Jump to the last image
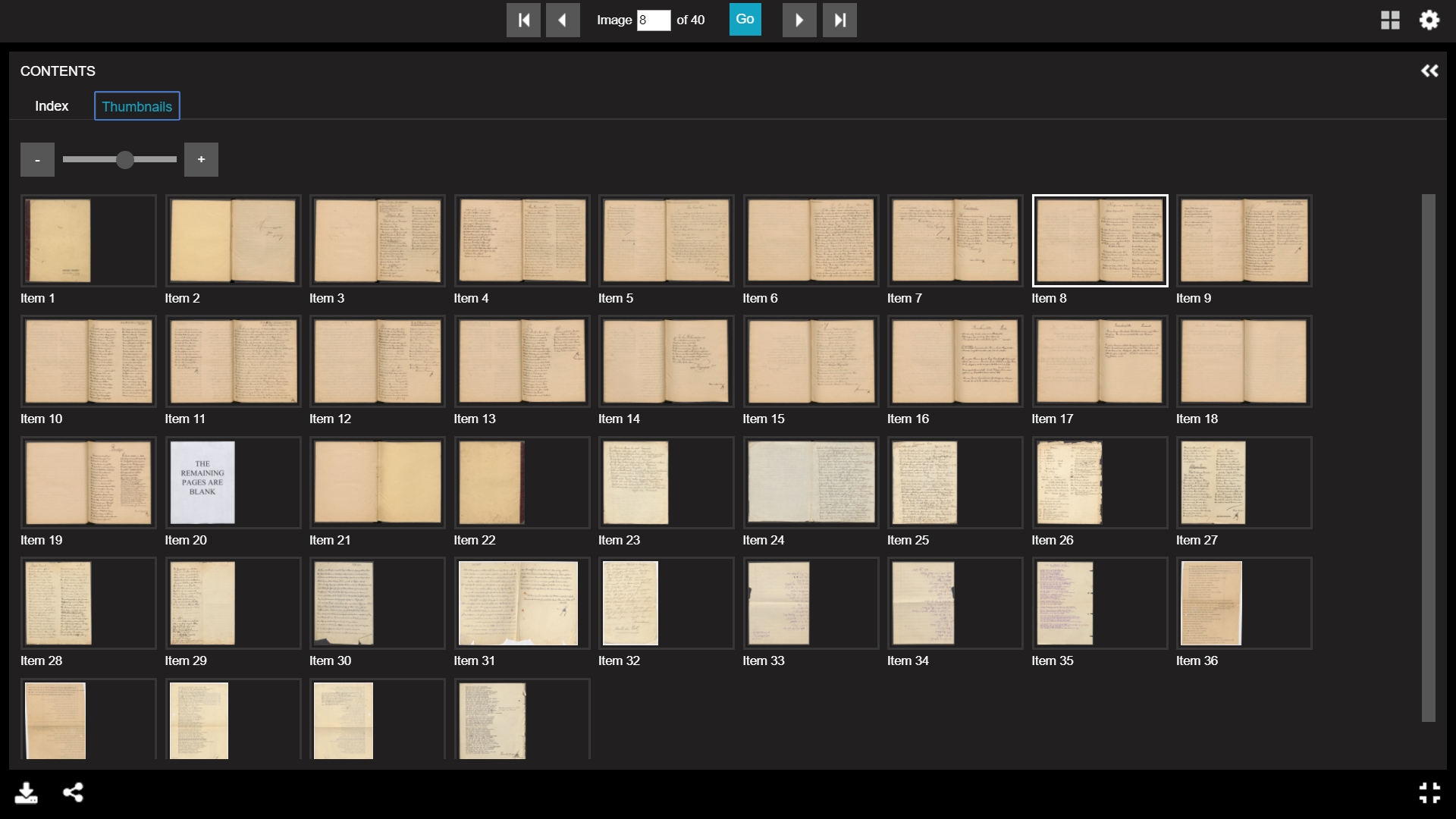The image size is (1456, 819). (x=839, y=20)
